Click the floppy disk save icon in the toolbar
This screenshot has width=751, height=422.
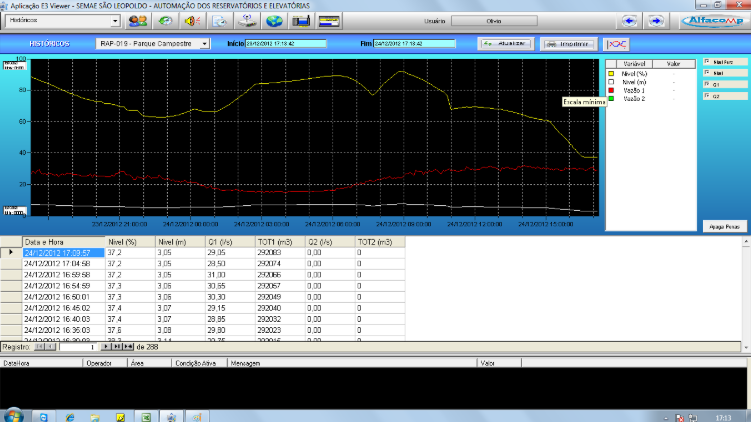(x=299, y=20)
